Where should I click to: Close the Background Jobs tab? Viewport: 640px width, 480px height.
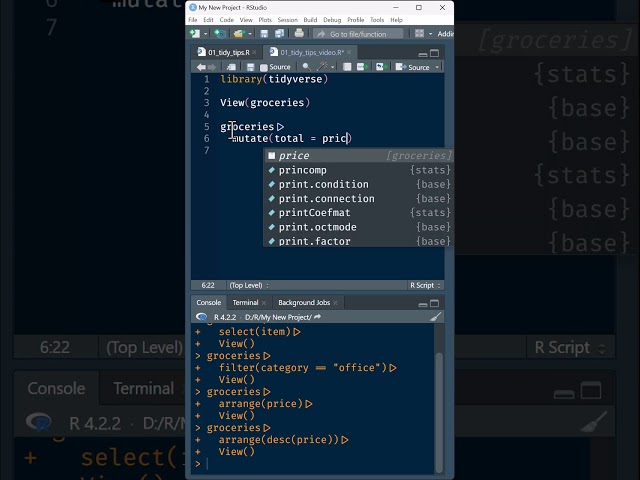[x=336, y=303]
